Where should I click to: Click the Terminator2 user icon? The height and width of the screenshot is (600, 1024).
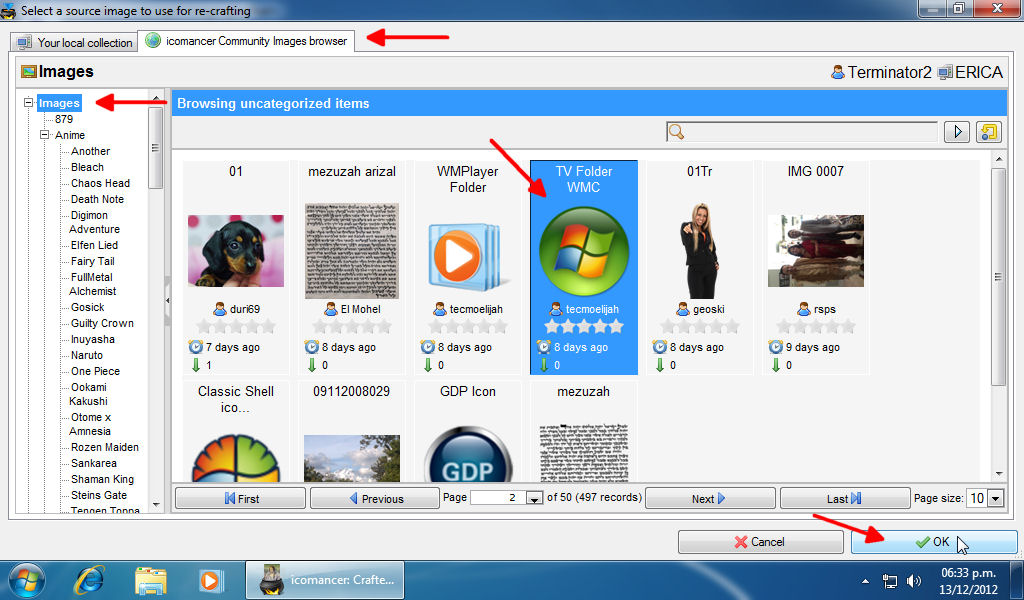838,72
